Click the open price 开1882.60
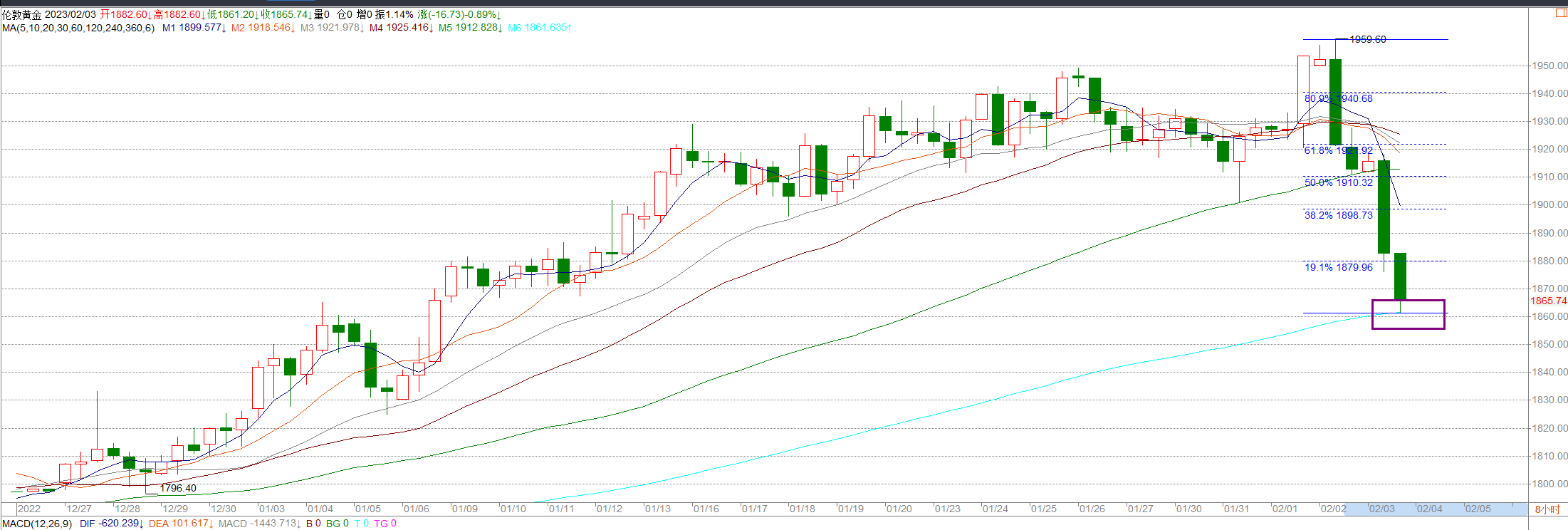 tap(126, 15)
